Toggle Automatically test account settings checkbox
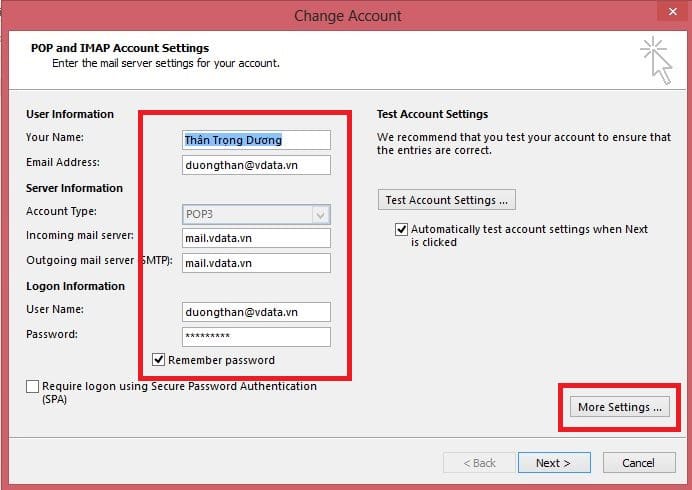The width and height of the screenshot is (692, 490). (402, 230)
